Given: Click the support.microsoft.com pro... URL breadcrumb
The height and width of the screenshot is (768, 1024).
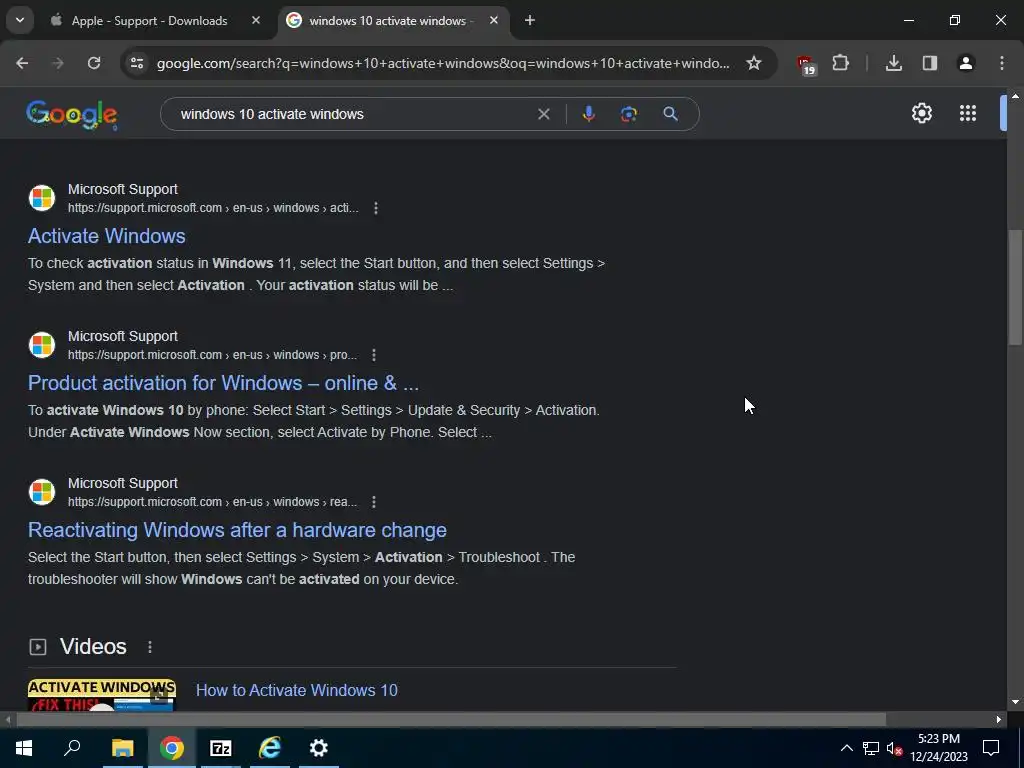Looking at the screenshot, I should [212, 355].
